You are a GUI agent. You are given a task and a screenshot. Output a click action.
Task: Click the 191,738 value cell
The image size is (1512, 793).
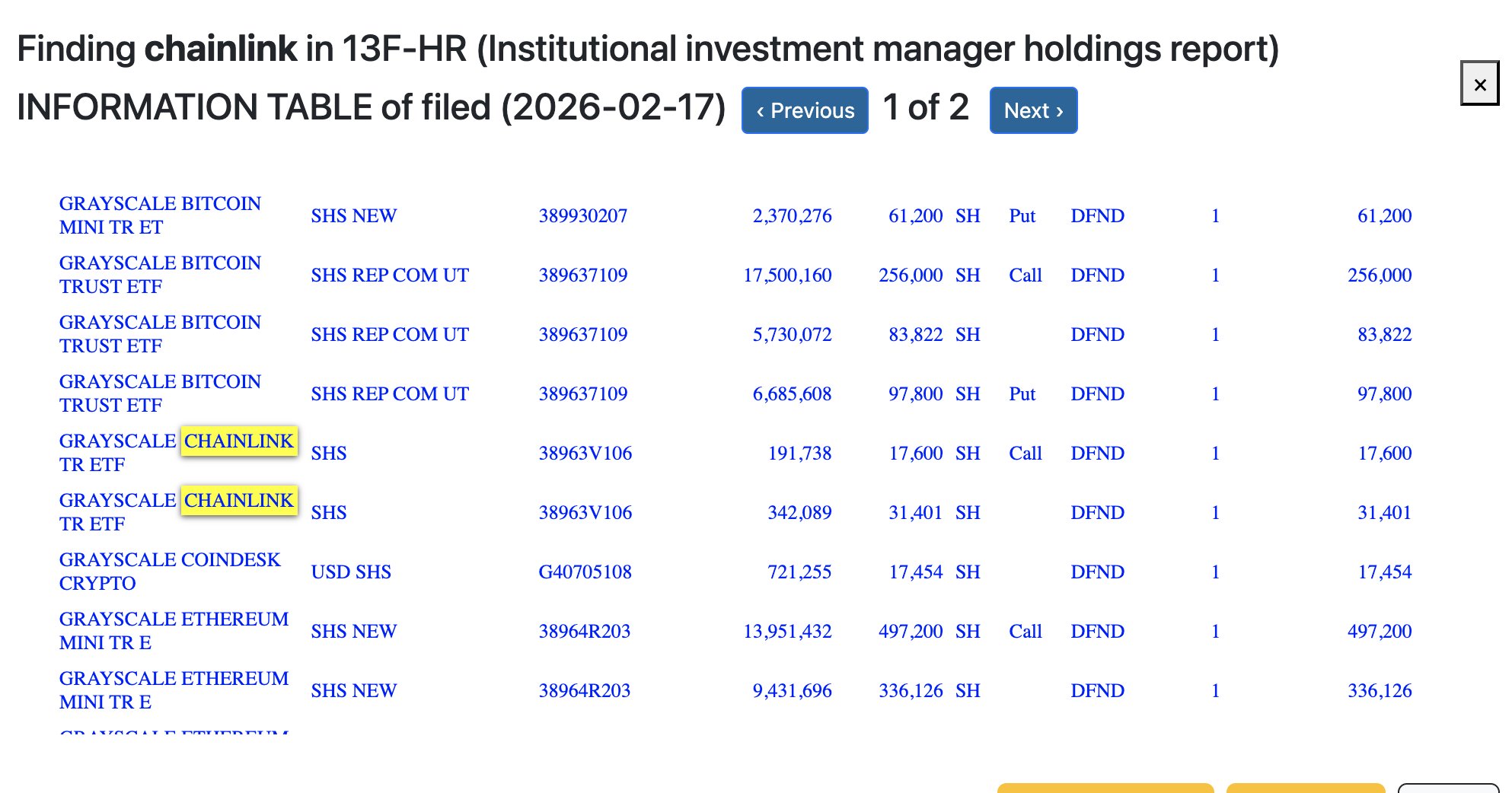click(x=799, y=454)
